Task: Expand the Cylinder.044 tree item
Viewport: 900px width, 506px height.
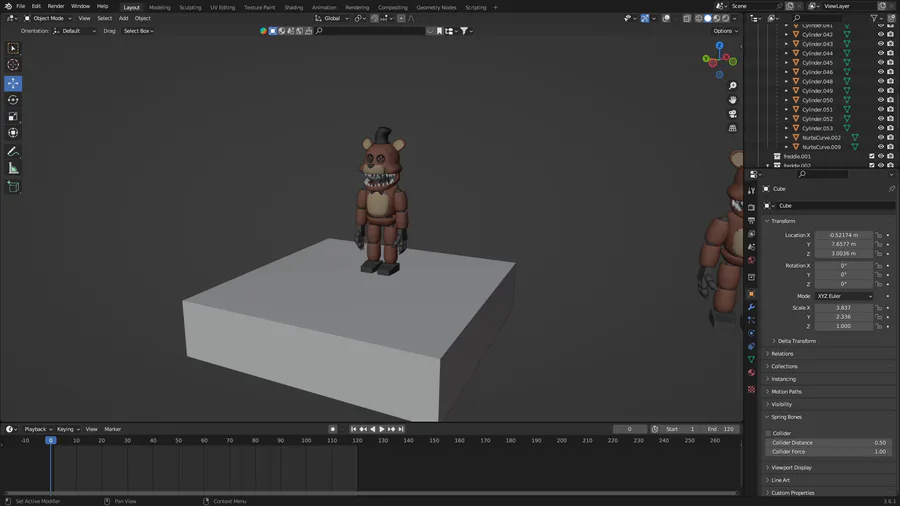Action: (786, 53)
